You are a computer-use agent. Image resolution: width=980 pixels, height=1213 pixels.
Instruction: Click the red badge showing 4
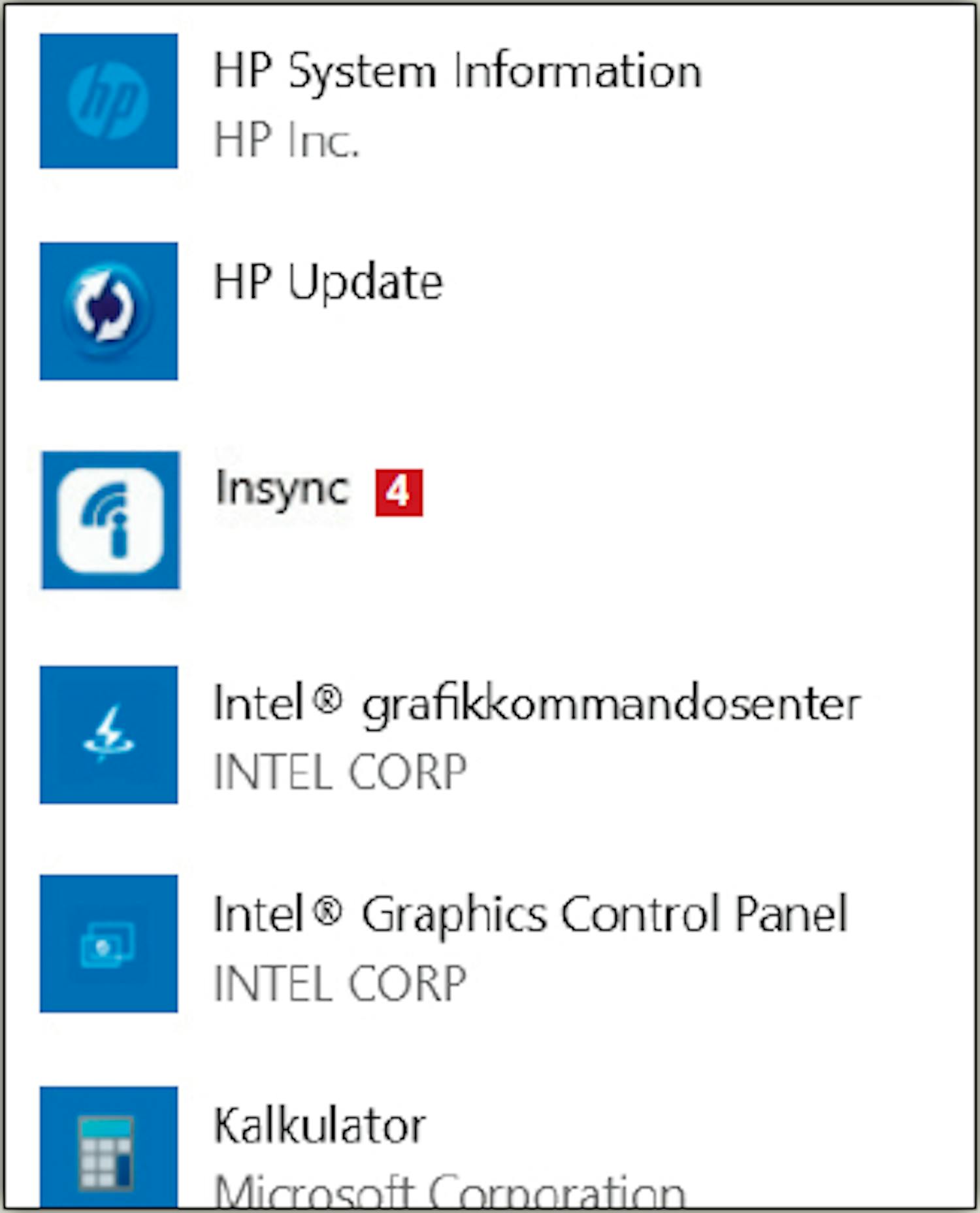[399, 492]
